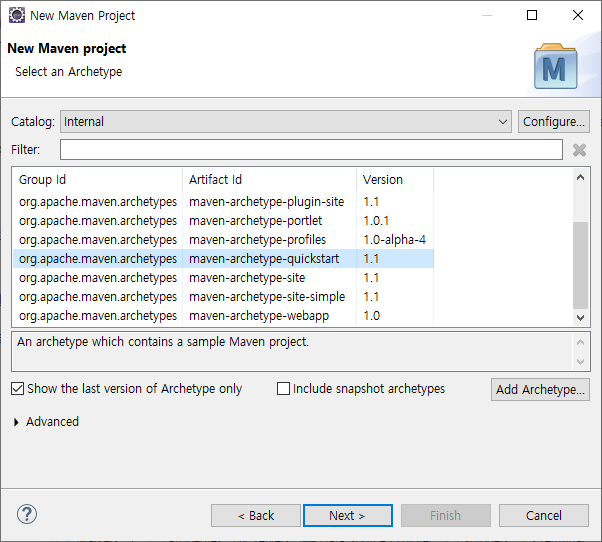Select the maven-archetype-site artifact
The image size is (602, 542).
point(247,278)
